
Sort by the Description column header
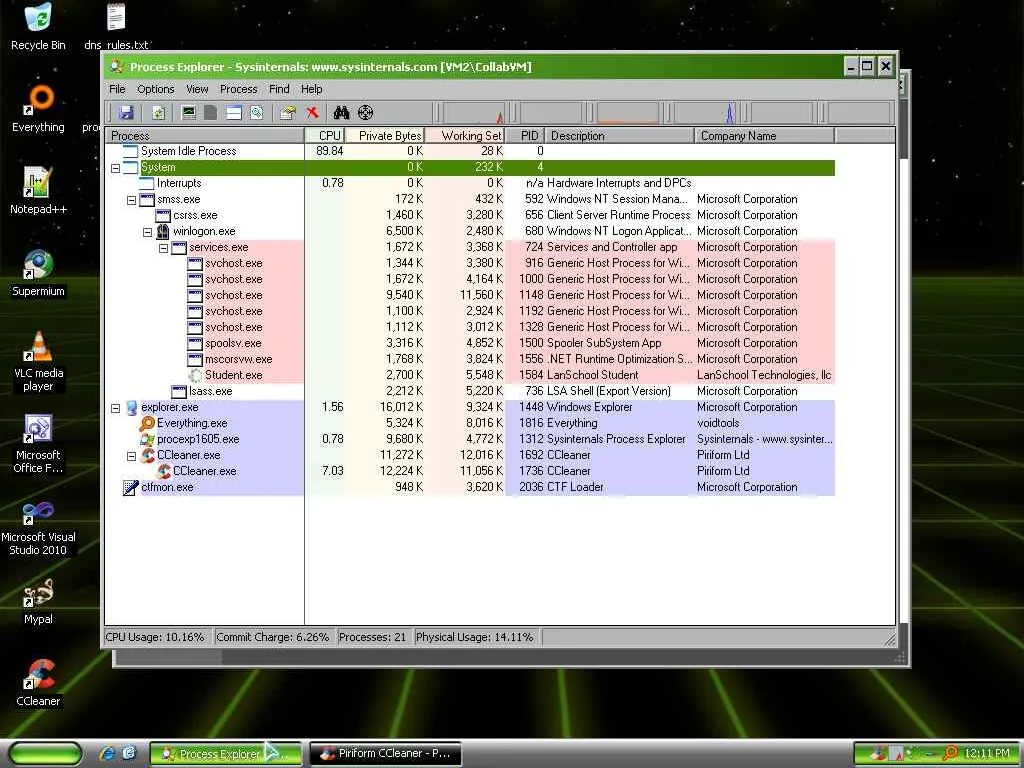(x=619, y=135)
